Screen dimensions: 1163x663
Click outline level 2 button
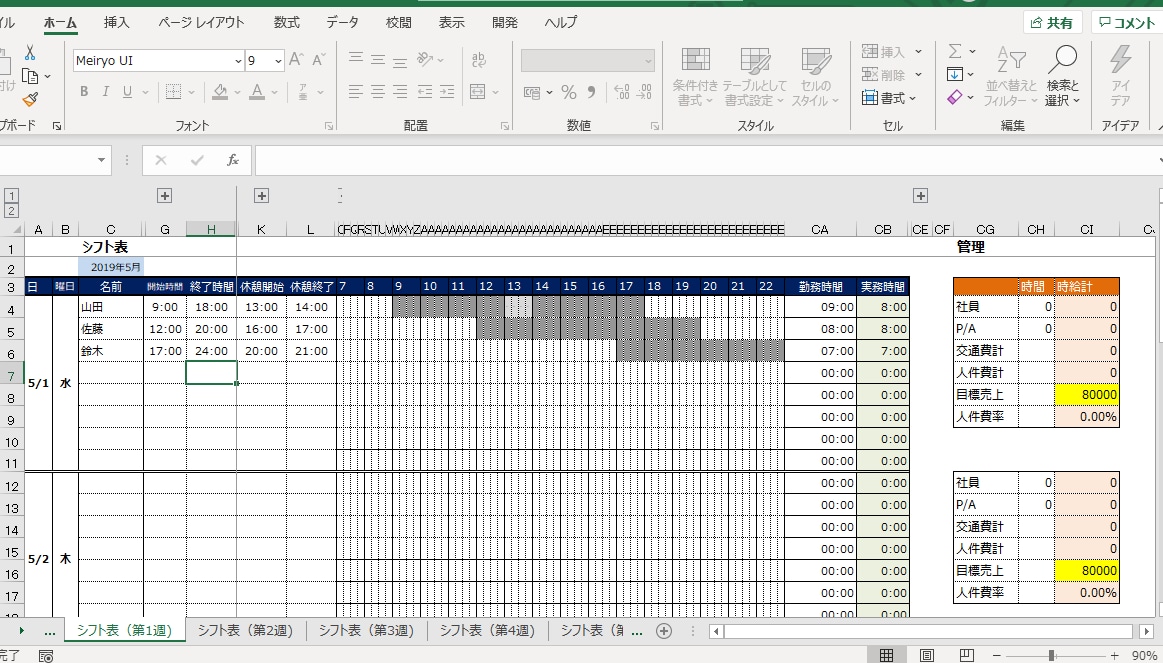tap(11, 211)
